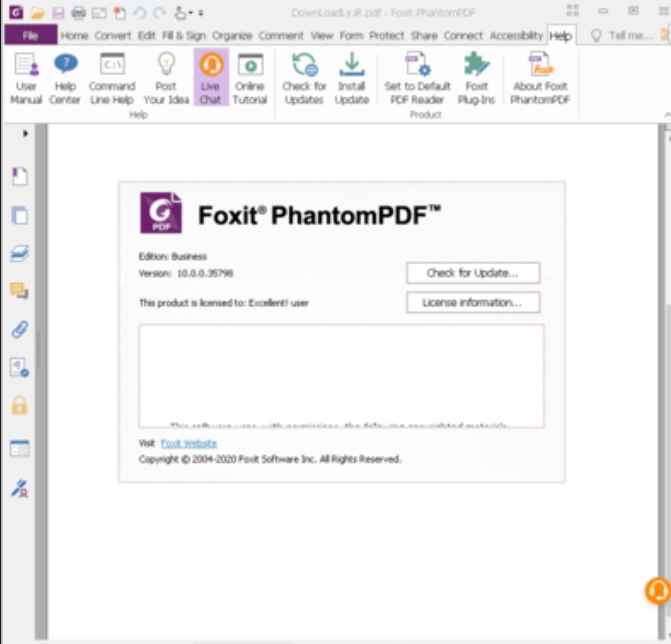Switch to the Organize tab
This screenshot has width=671, height=644.
click(232, 36)
